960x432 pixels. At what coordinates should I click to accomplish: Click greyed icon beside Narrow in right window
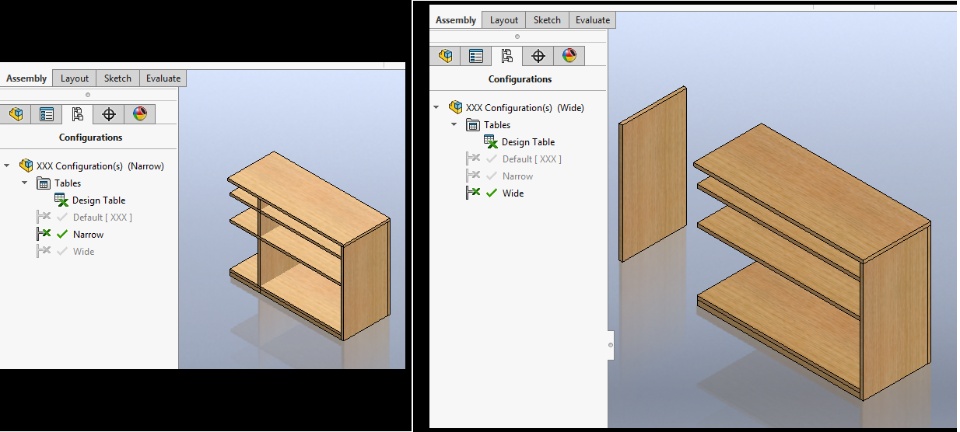tap(473, 176)
